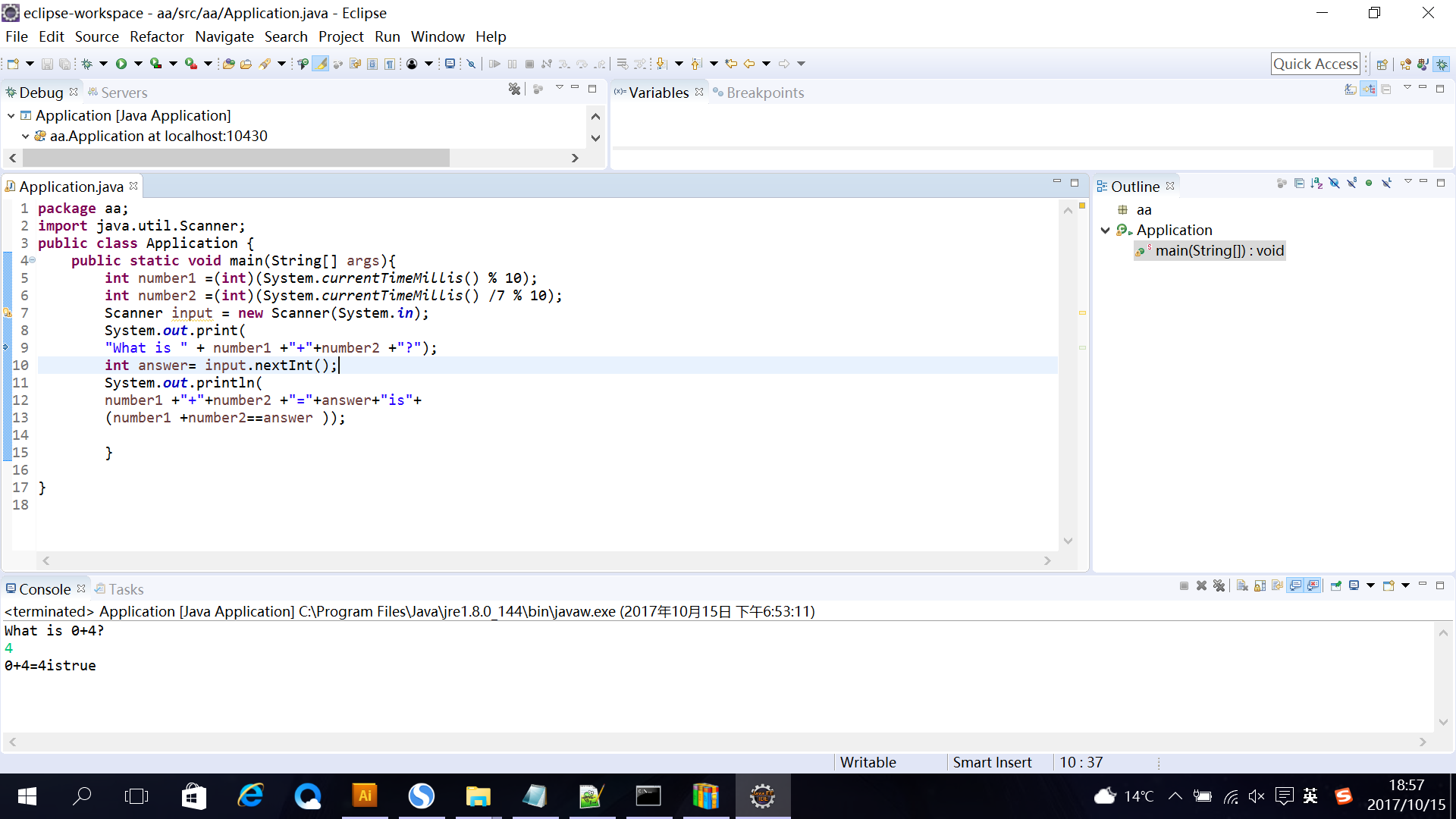
Task: Open the Variables view menu triangle
Action: click(1407, 88)
